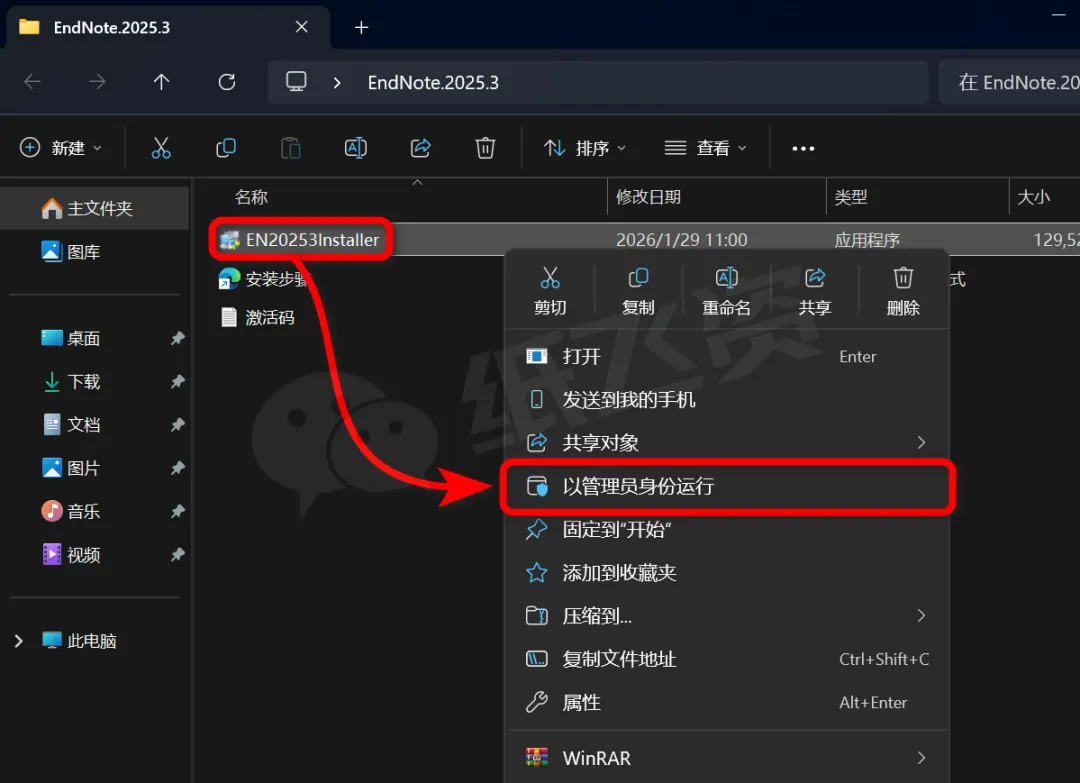The image size is (1080, 783).
Task: Select the 激活码 text file
Action: click(257, 317)
